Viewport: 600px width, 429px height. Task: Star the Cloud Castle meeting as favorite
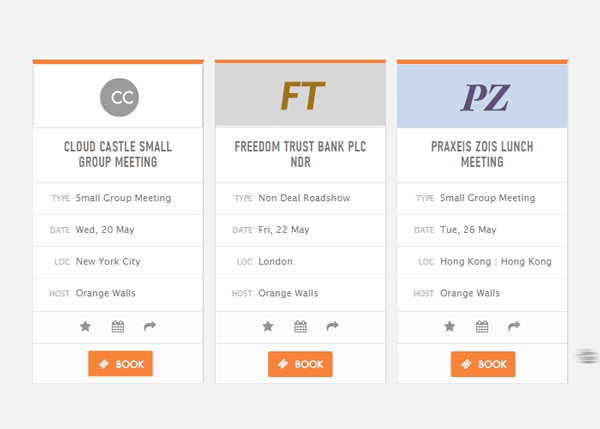[85, 326]
